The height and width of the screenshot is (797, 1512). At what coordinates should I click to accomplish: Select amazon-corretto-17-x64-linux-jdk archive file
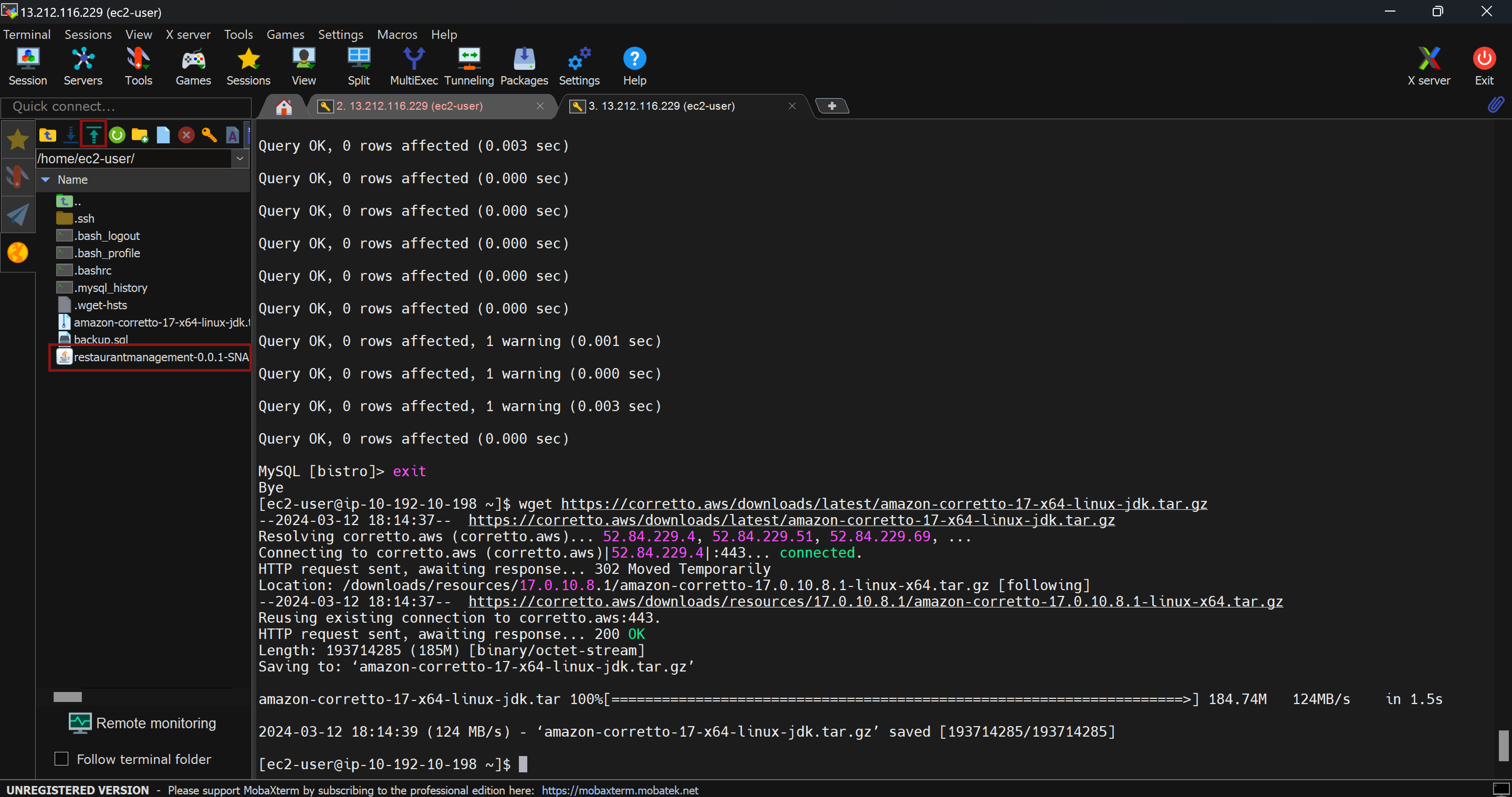point(154,322)
